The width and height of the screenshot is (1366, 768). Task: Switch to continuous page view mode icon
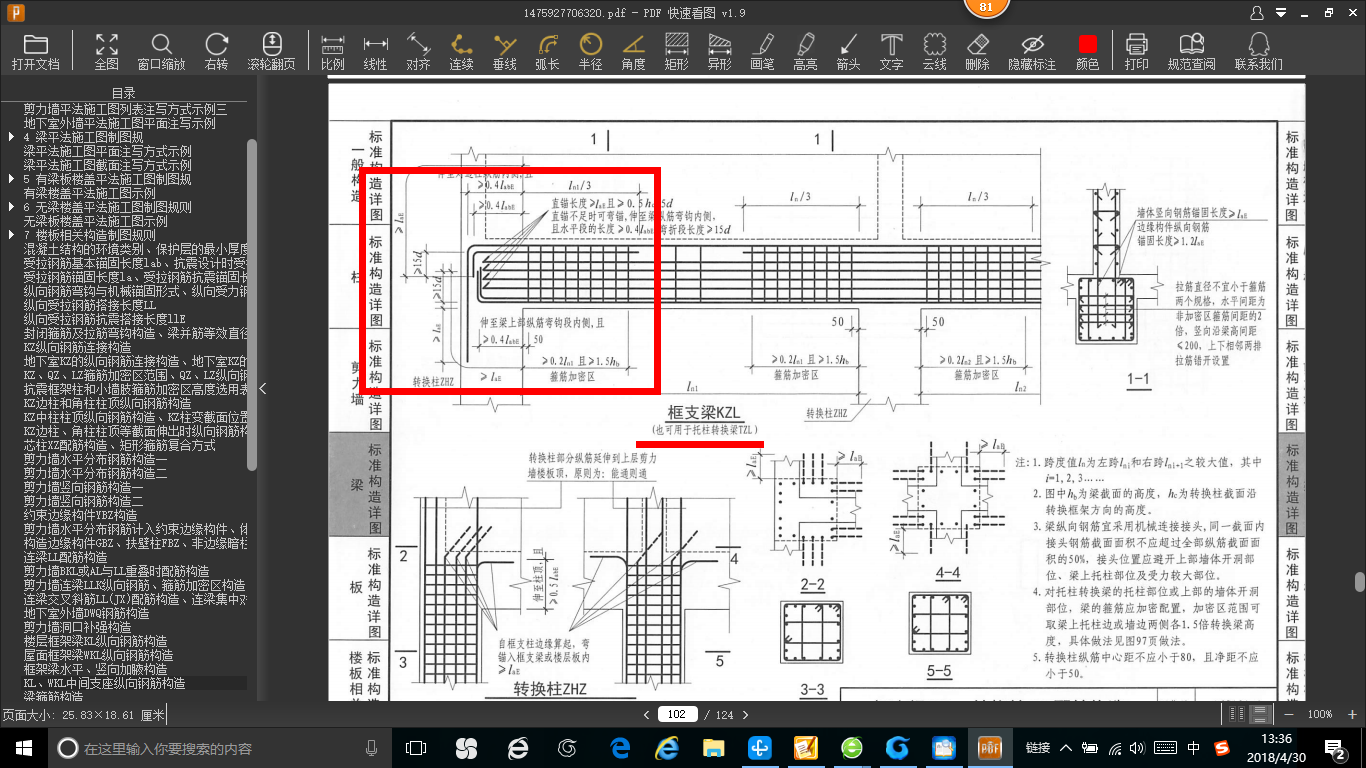[x=1261, y=714]
